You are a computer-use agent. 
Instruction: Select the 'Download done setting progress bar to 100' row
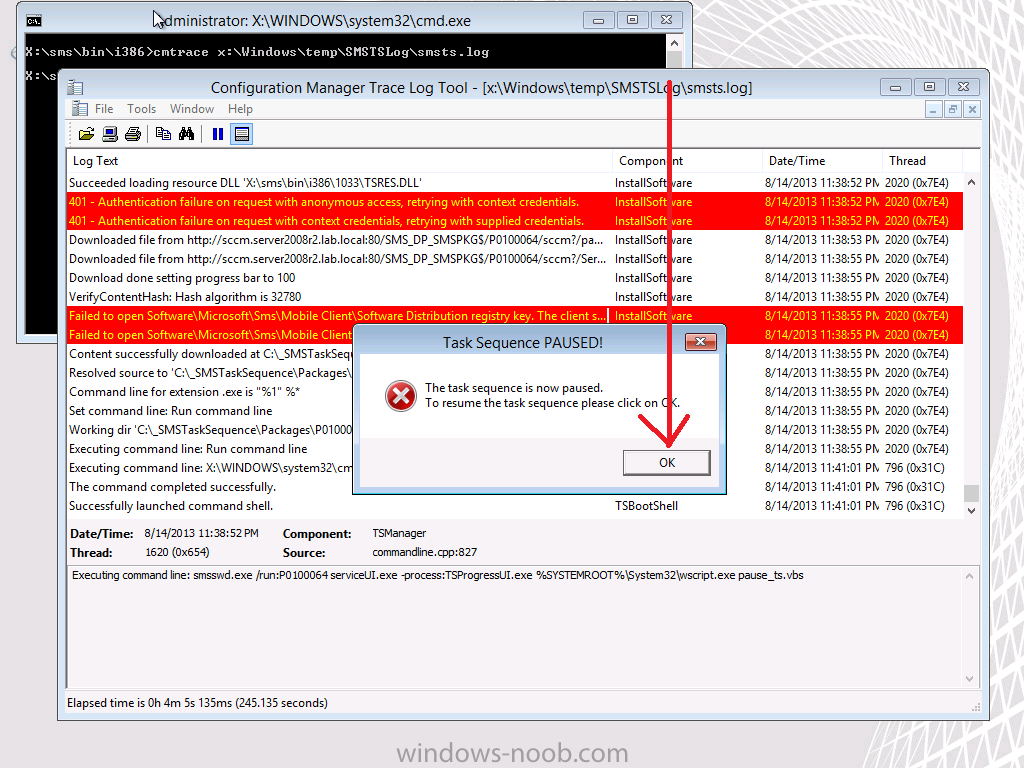click(x=515, y=278)
